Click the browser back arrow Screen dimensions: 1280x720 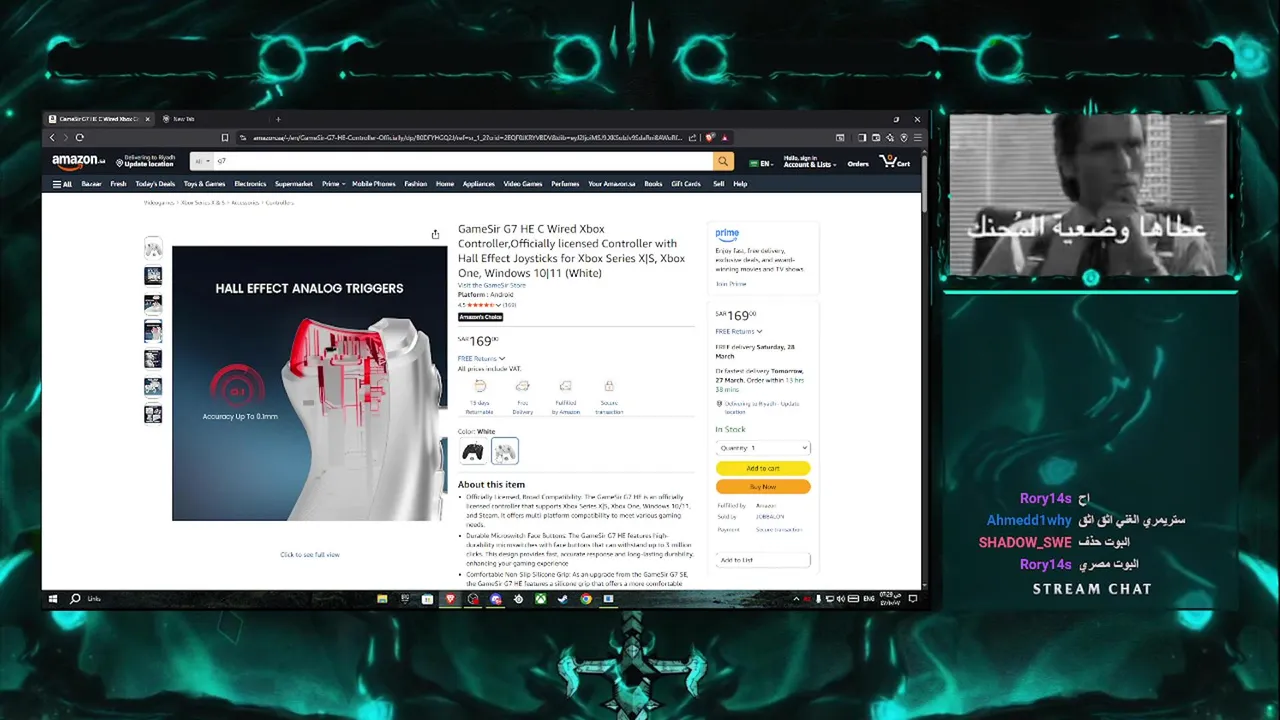[53, 138]
